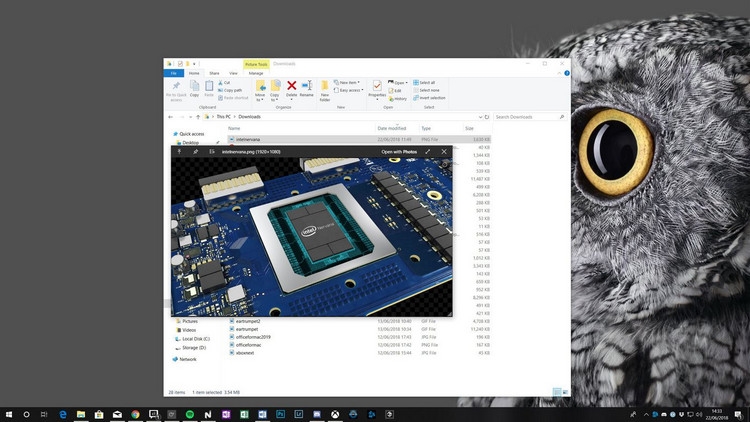
Task: Click the red Delete icon in ribbon
Action: point(291,89)
